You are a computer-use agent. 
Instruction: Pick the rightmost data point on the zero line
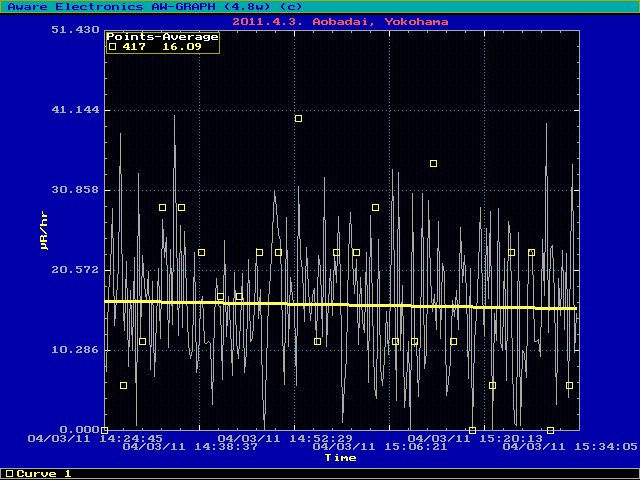[x=550, y=430]
